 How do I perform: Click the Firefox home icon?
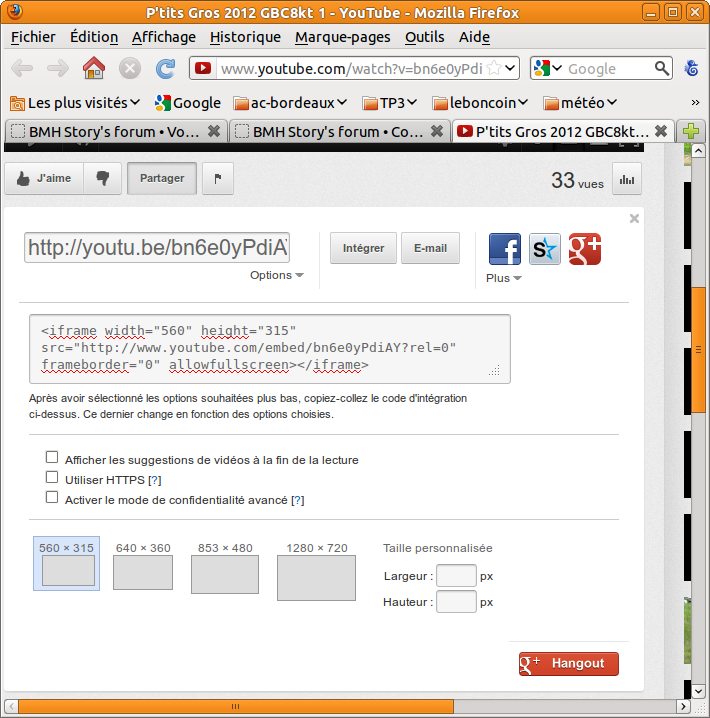(94, 68)
